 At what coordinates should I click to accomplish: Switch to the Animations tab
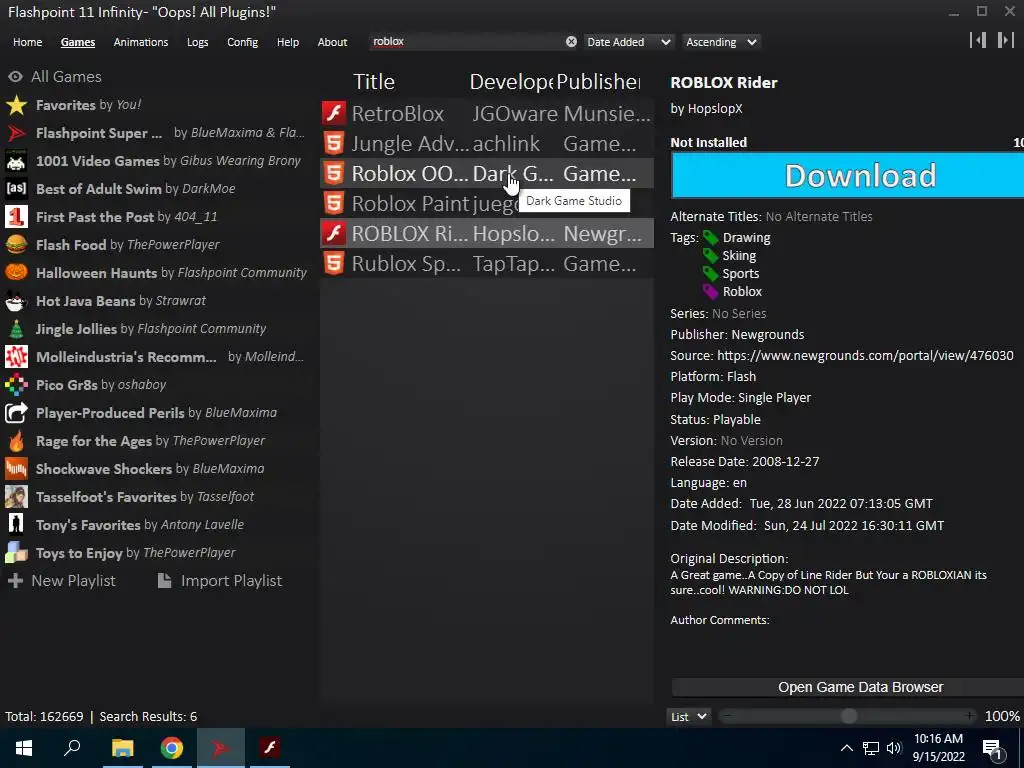(140, 42)
